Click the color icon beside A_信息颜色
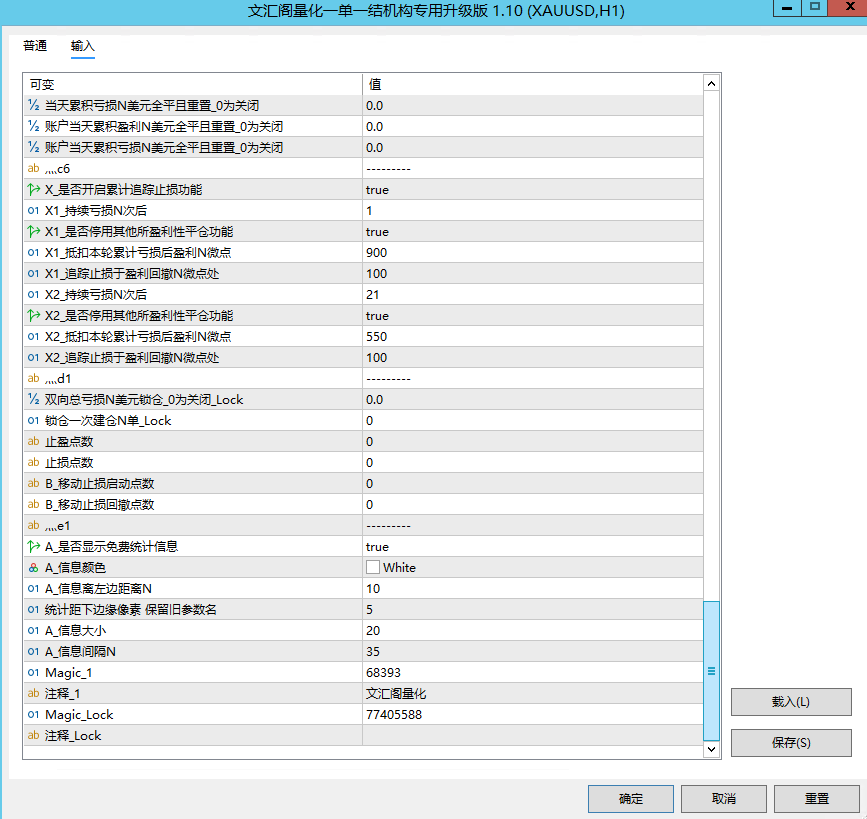This screenshot has width=867, height=819. coord(34,567)
